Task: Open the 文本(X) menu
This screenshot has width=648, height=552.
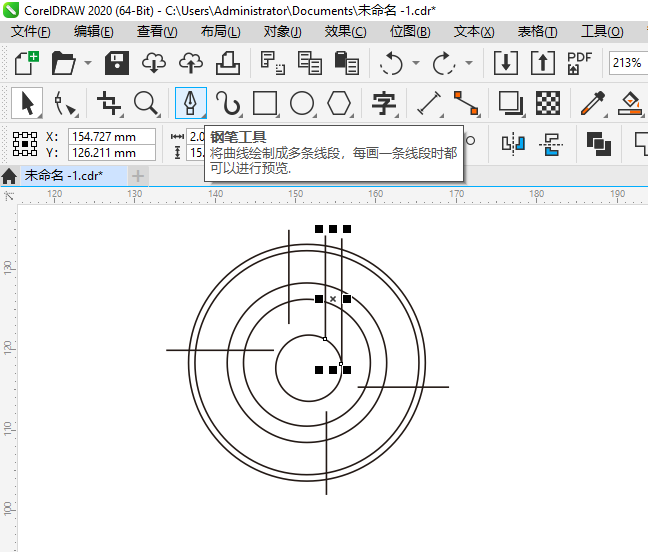Action: [x=474, y=31]
